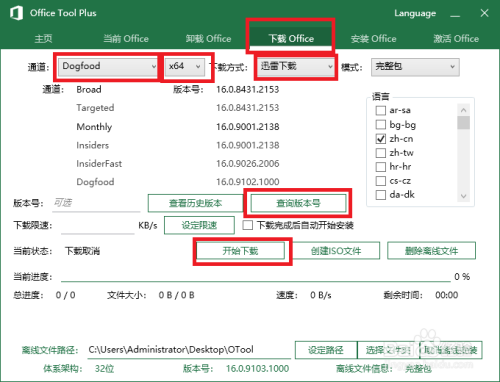Viewport: 500px width, 382px height.
Task: Click the 查看历史版本 button
Action: click(x=196, y=203)
